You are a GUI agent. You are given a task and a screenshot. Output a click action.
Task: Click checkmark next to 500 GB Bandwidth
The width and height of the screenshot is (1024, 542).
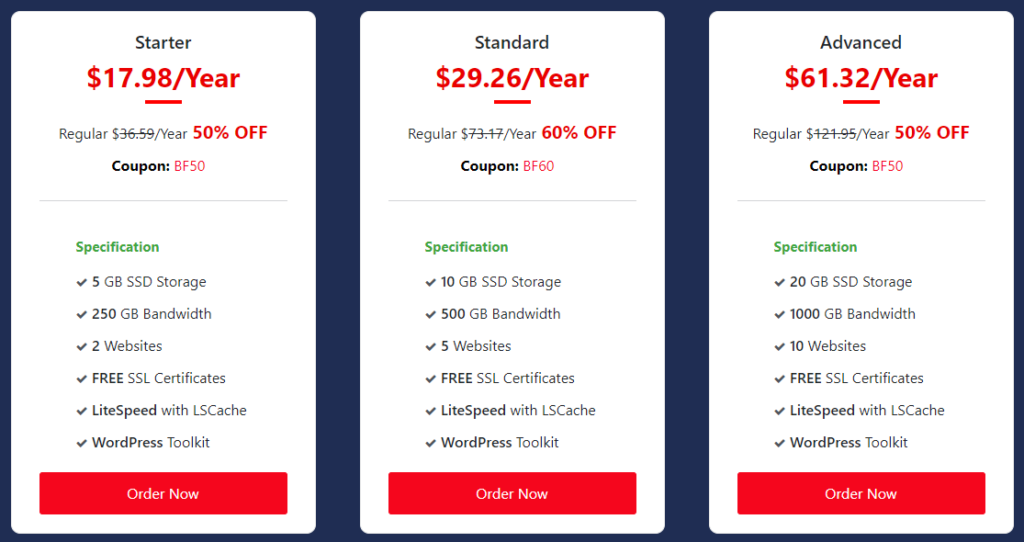(430, 315)
